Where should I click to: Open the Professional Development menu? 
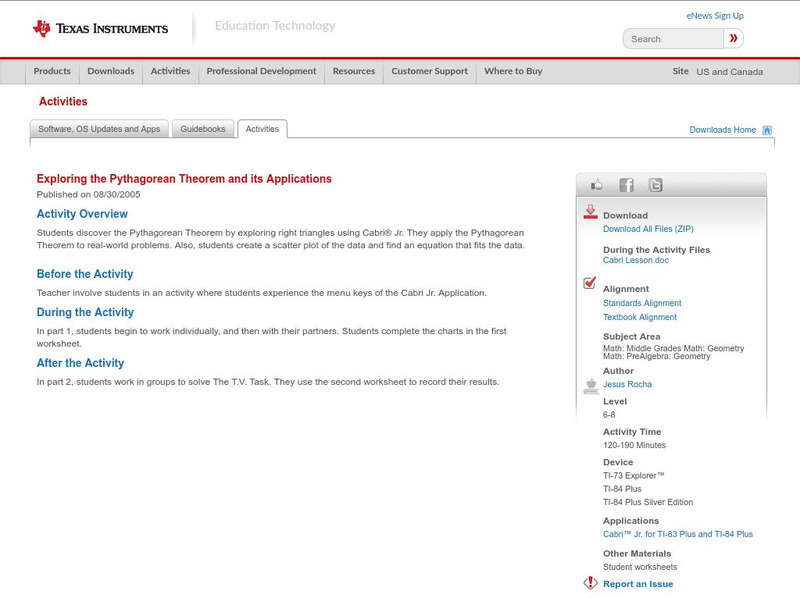point(261,72)
